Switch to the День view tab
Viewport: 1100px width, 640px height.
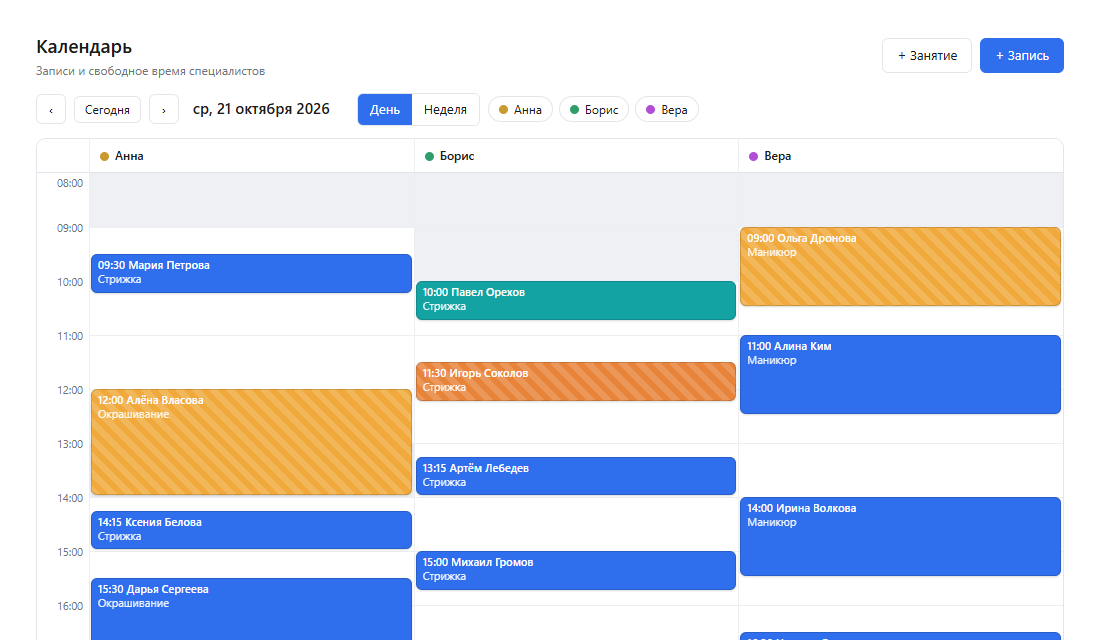click(384, 109)
